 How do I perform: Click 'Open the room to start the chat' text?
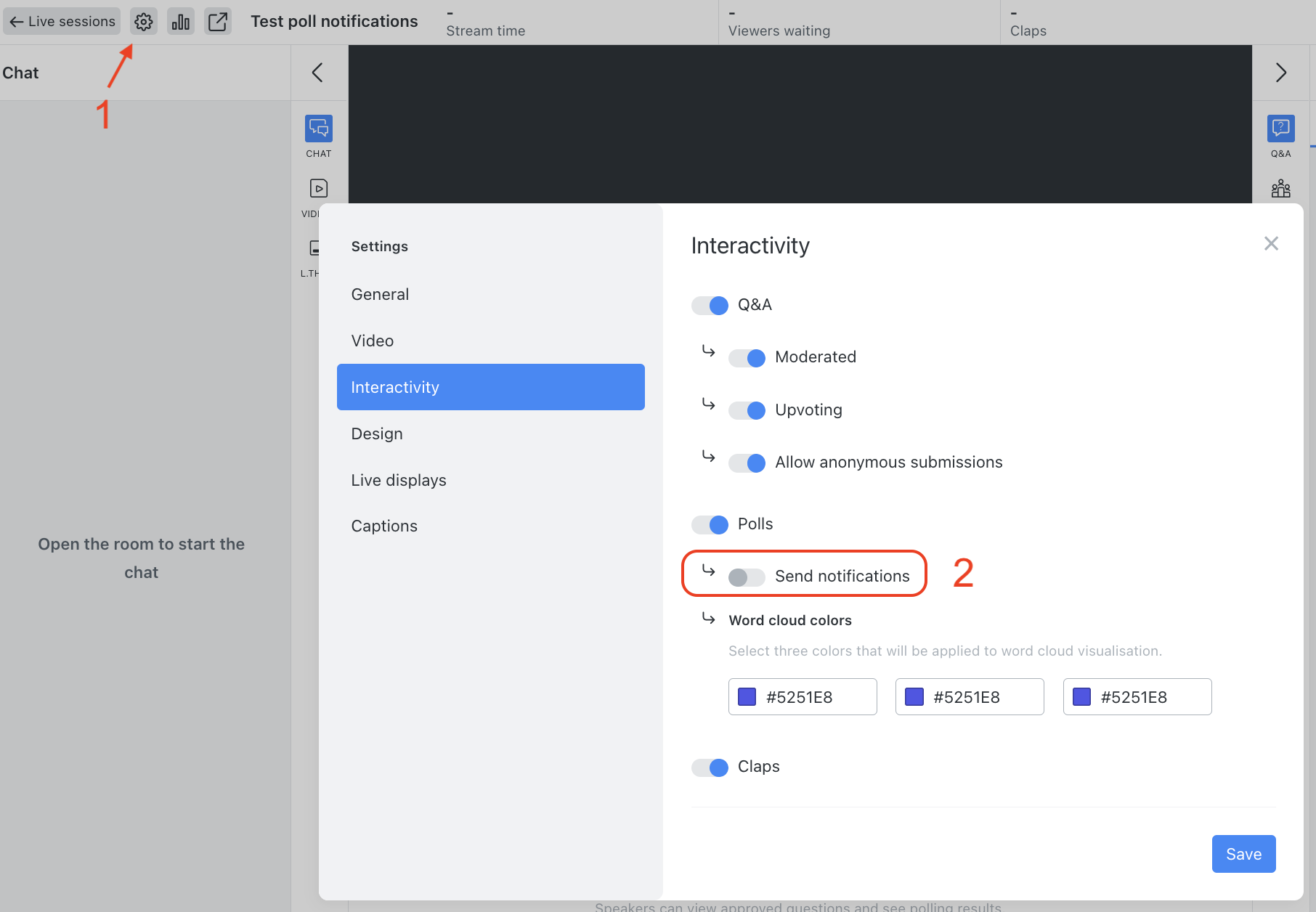[142, 558]
